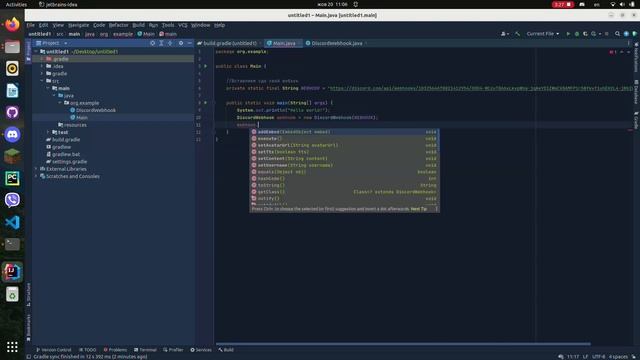Toggle Gradle tool window on right stripe

[x=636, y=120]
